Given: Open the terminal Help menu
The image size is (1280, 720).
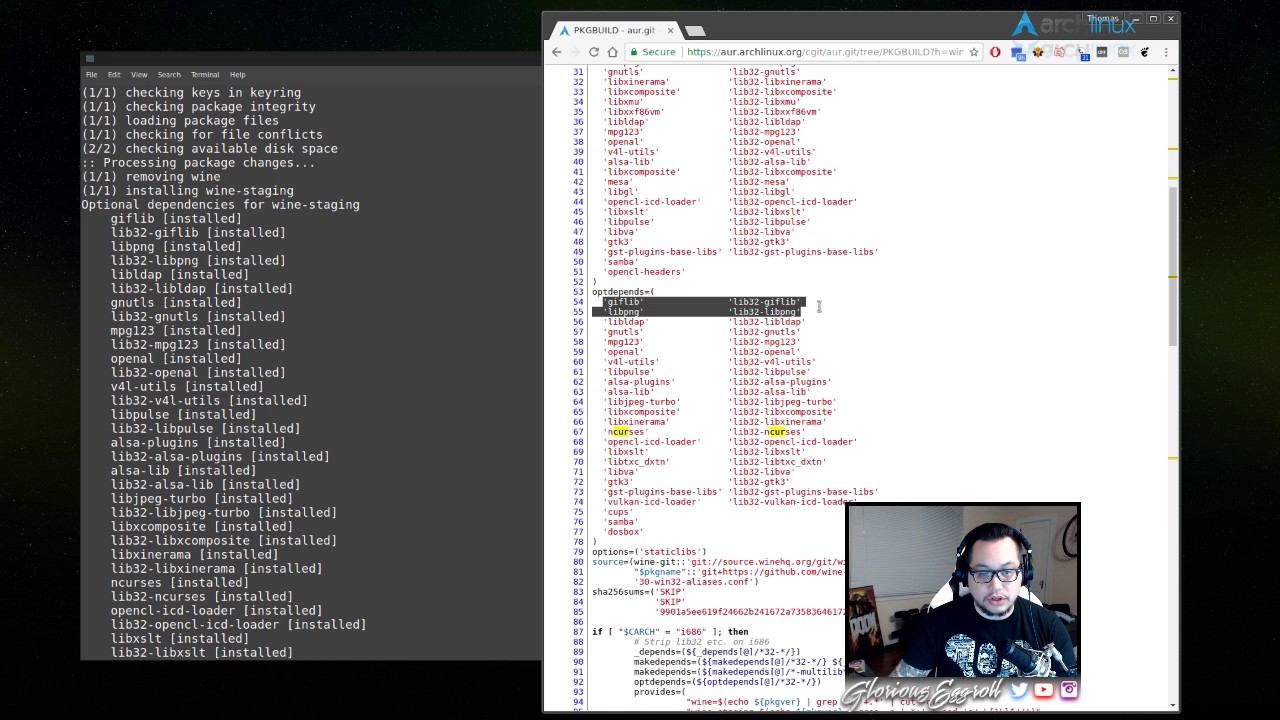Looking at the screenshot, I should click(237, 75).
